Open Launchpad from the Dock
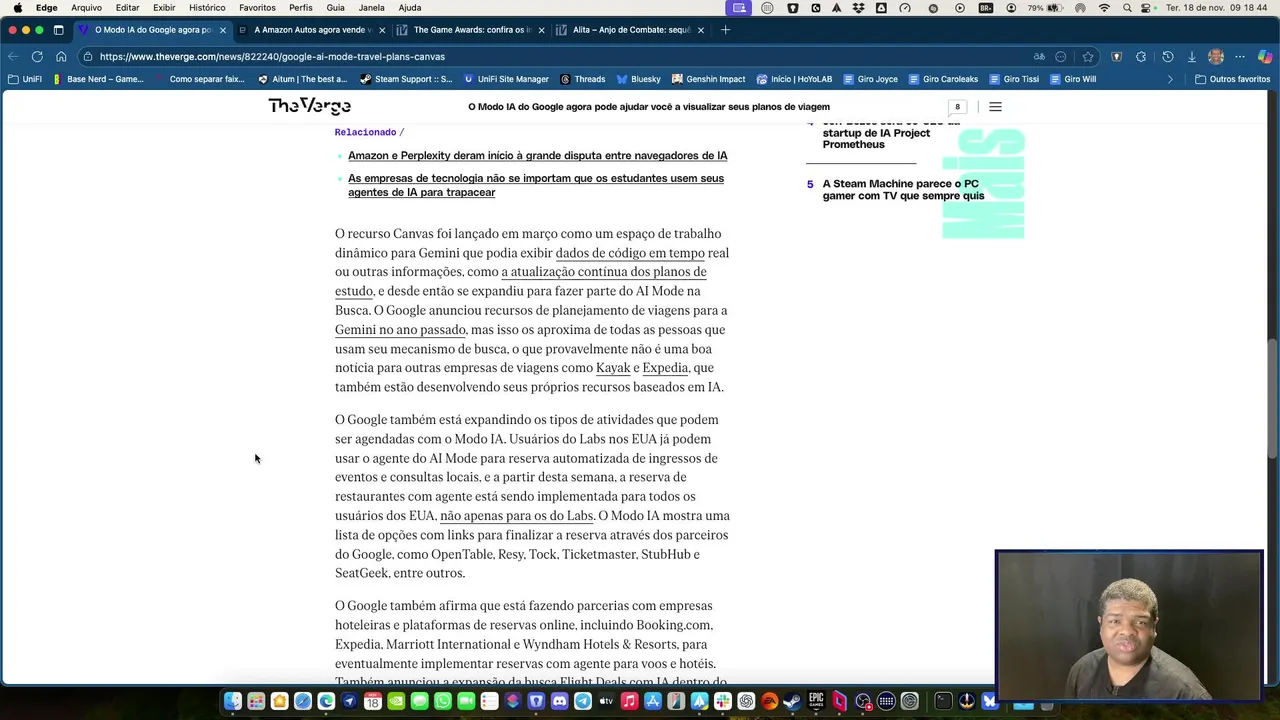Image resolution: width=1280 pixels, height=720 pixels. coord(257,701)
